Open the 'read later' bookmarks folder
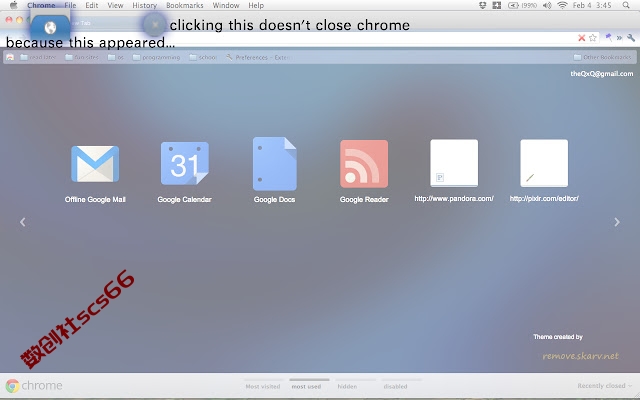The image size is (640, 400). [x=38, y=57]
